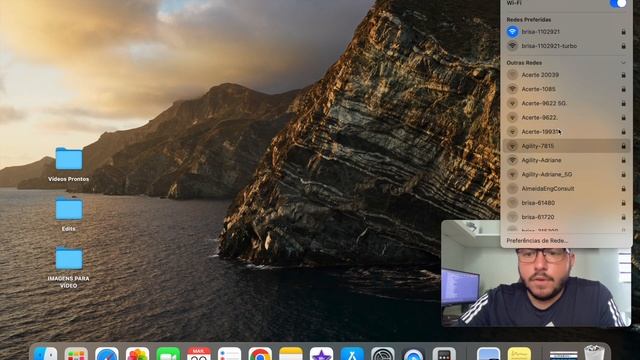Launch Safari from the Dock

click(107, 354)
